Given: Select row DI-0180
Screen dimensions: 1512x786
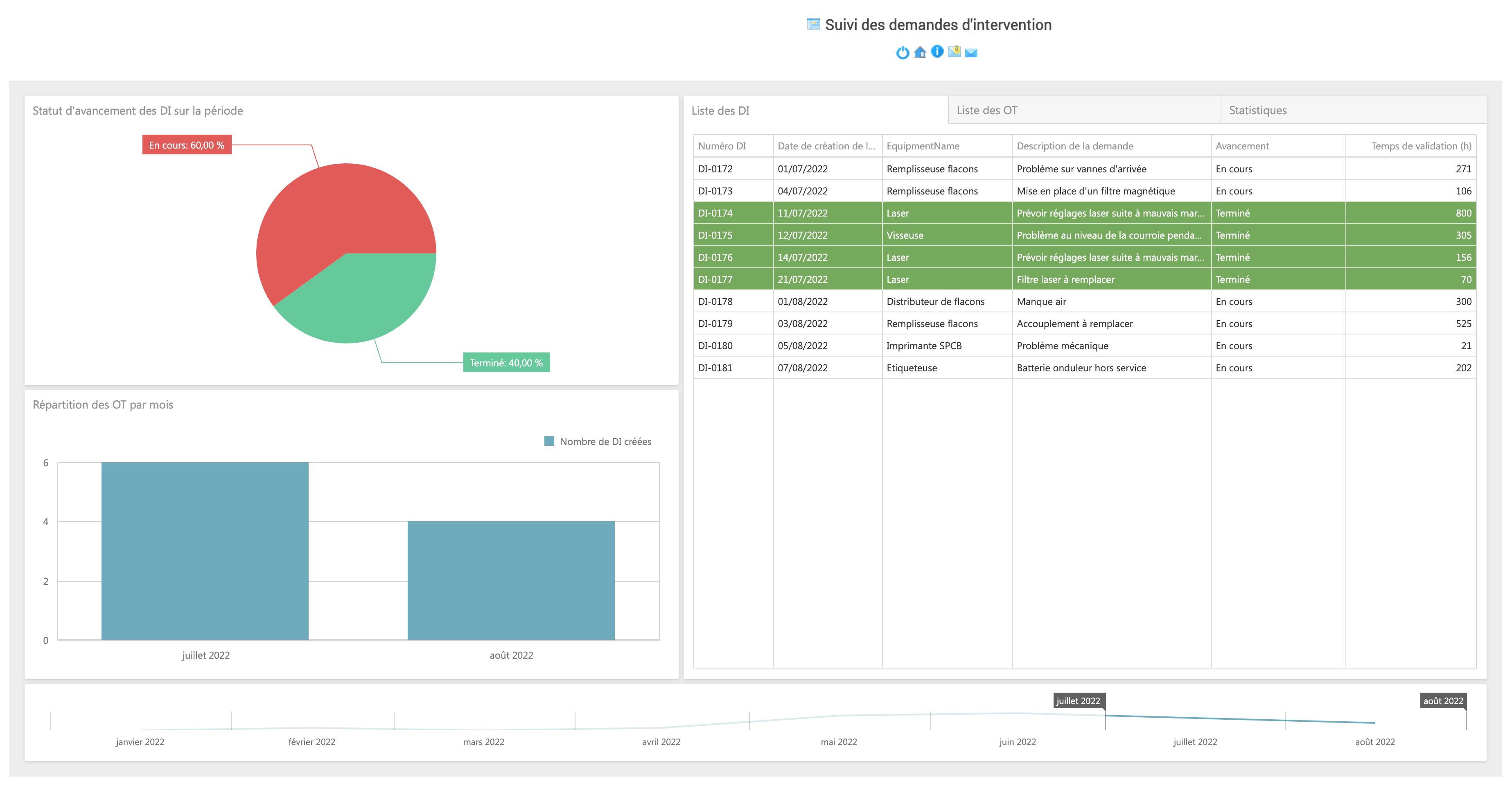Looking at the screenshot, I should (x=1085, y=346).
